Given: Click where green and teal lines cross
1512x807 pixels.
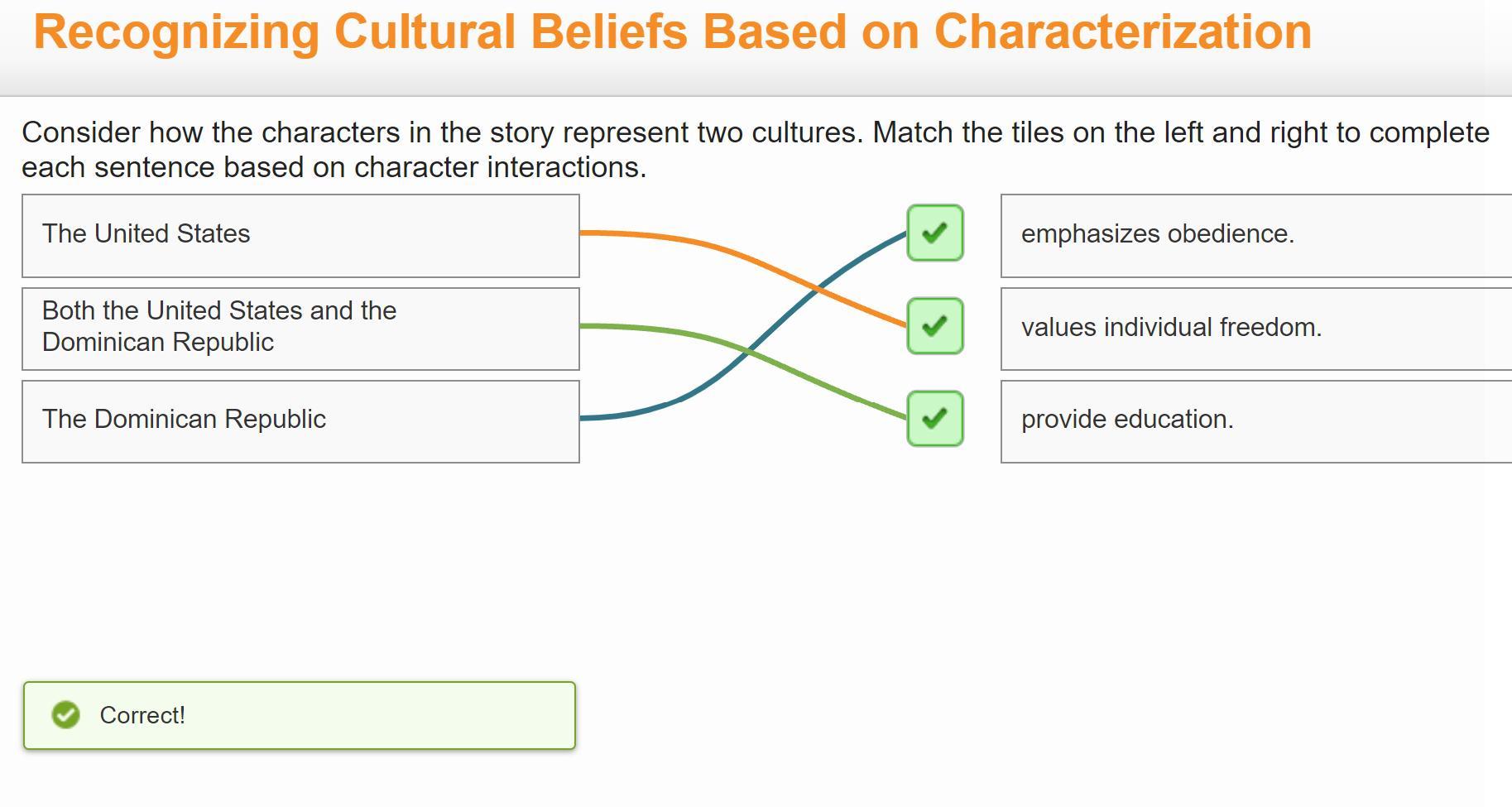Looking at the screenshot, I should 746,351.
